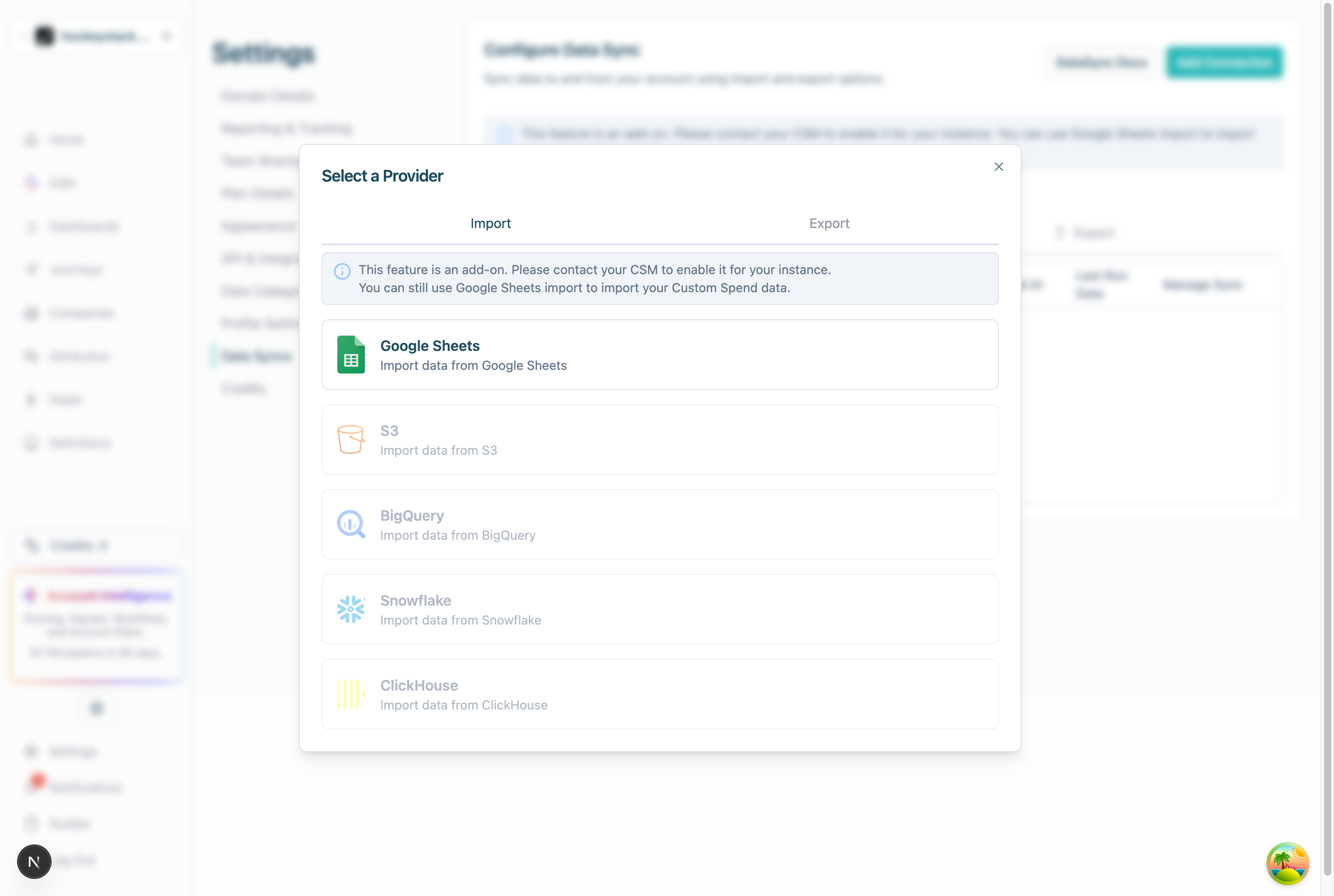Image resolution: width=1334 pixels, height=896 pixels.
Task: Click the Select a Provider heading
Action: [382, 176]
